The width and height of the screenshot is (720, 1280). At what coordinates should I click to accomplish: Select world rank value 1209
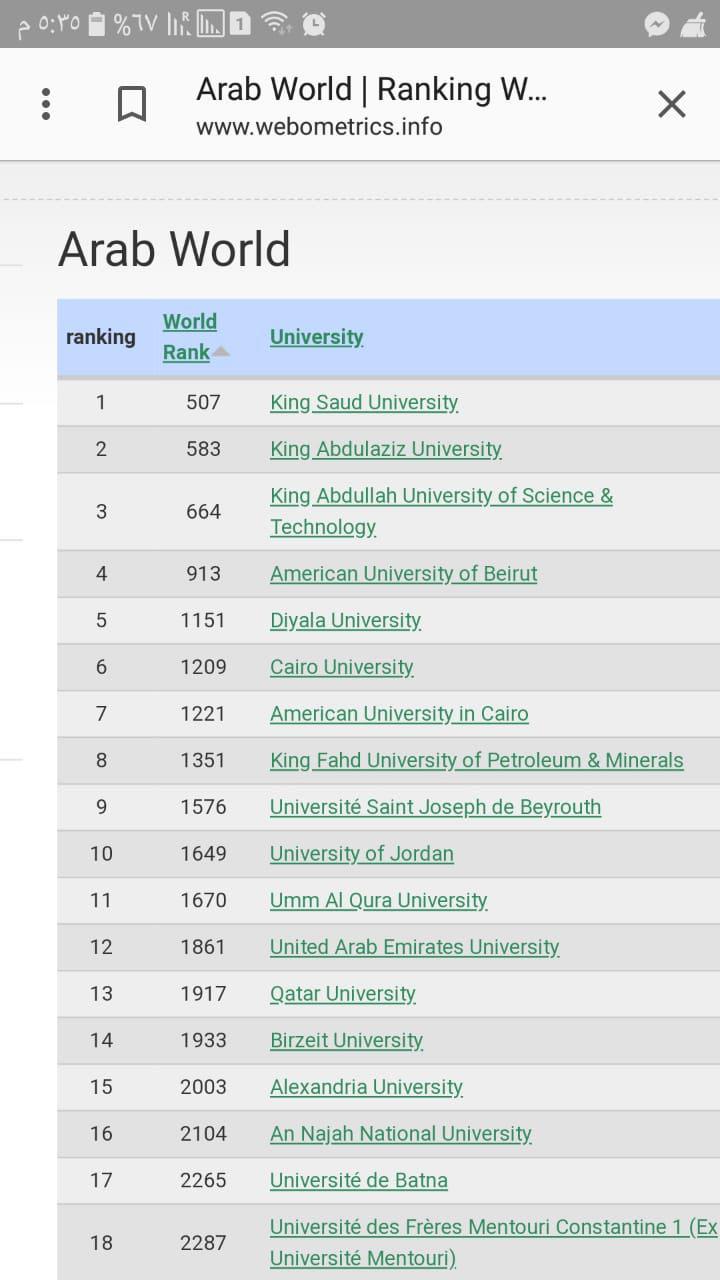[203, 667]
